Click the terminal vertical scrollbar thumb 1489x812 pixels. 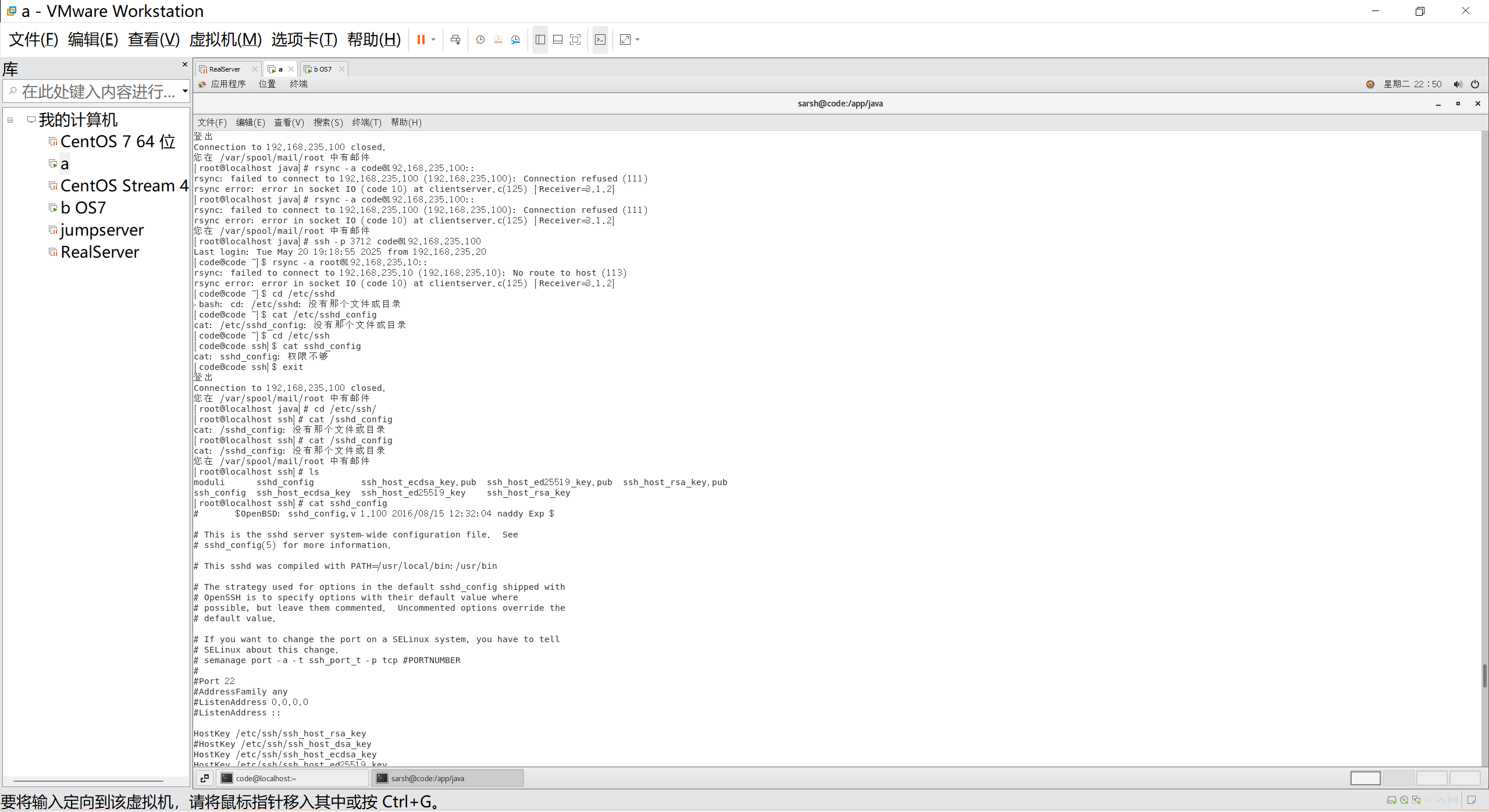pyautogui.click(x=1484, y=676)
